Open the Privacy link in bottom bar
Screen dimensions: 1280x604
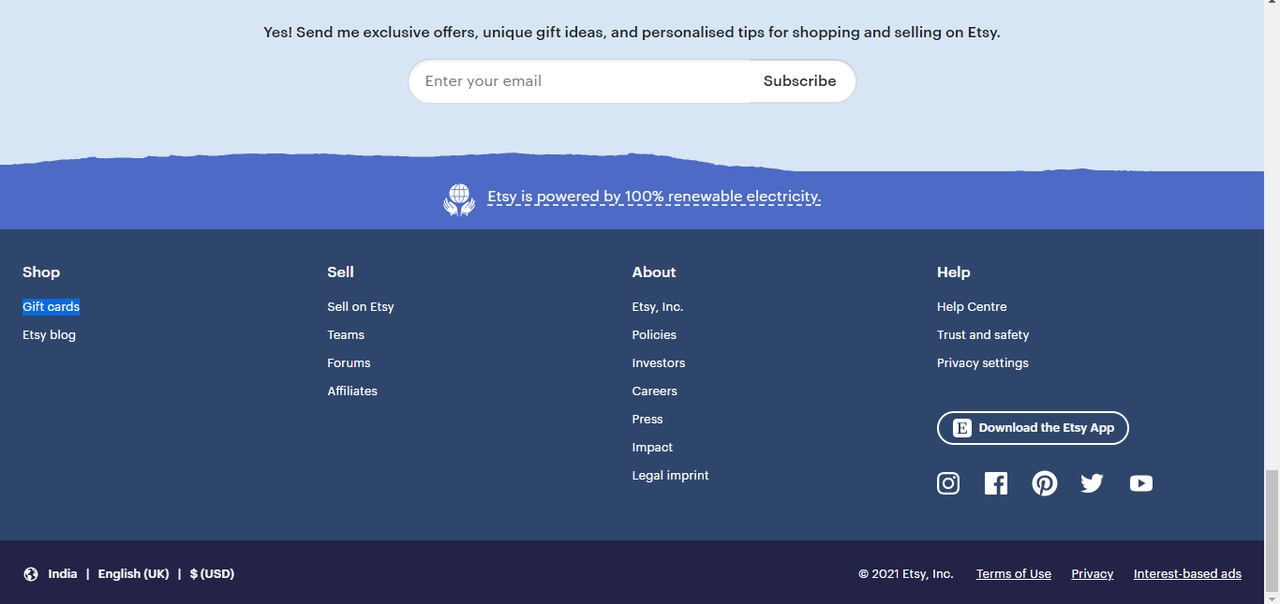pos(1092,574)
